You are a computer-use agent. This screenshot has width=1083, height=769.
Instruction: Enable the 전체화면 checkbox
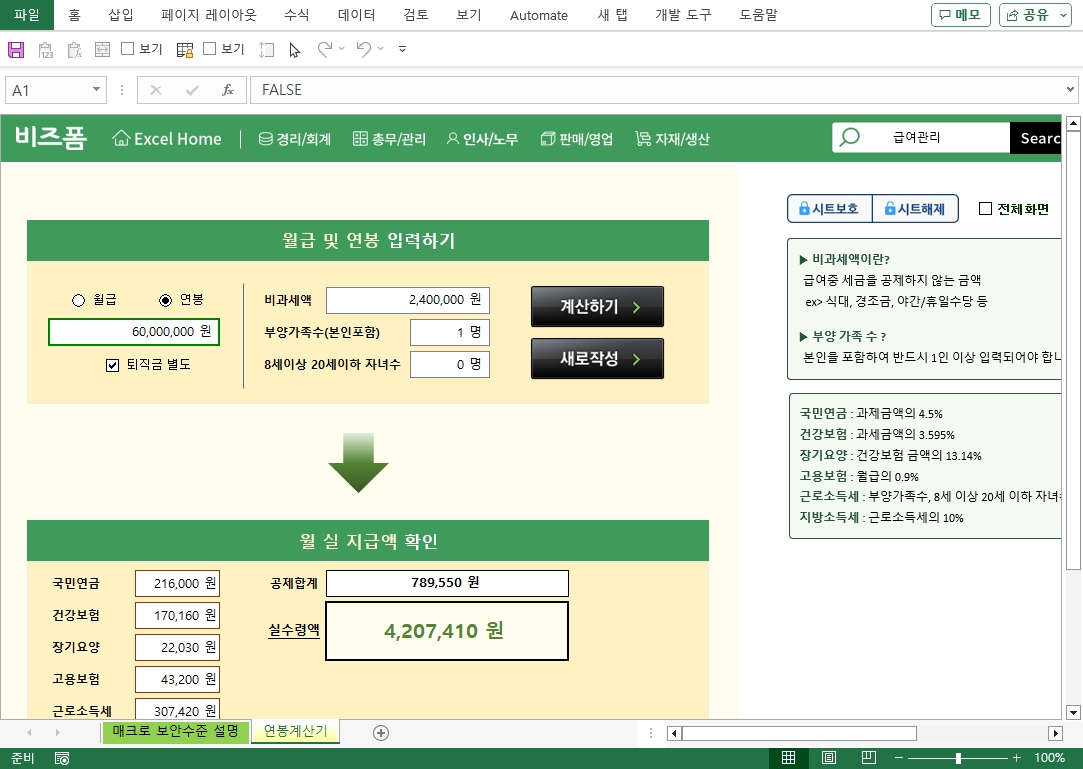click(x=985, y=209)
